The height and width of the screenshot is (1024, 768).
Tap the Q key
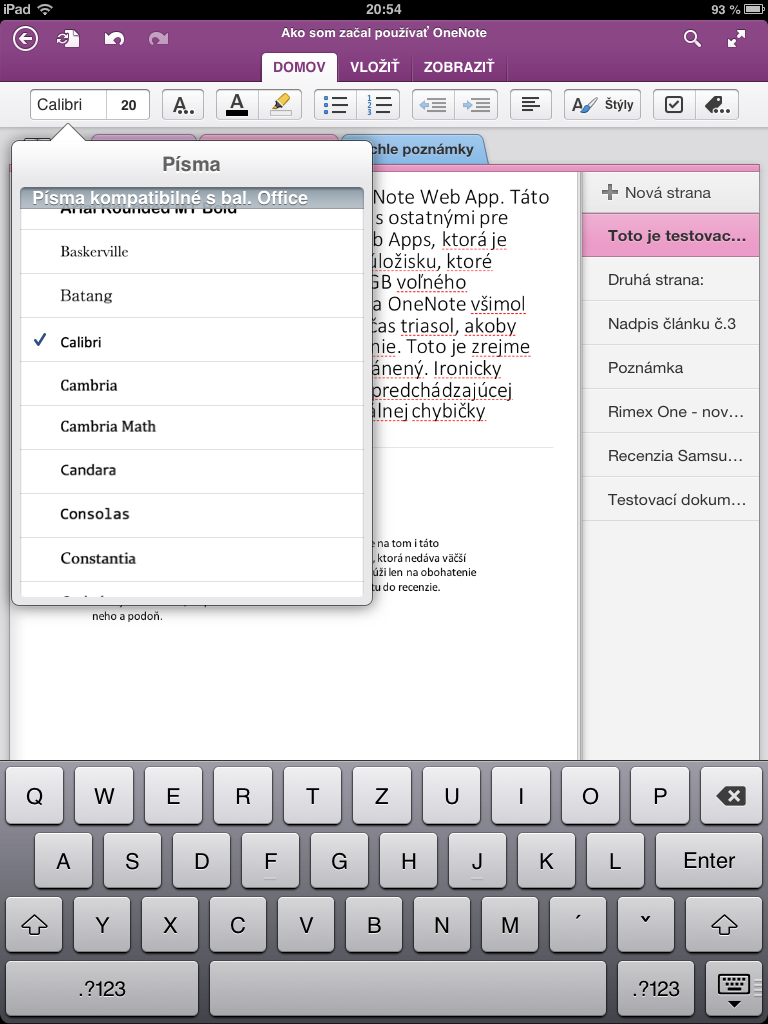(x=35, y=795)
